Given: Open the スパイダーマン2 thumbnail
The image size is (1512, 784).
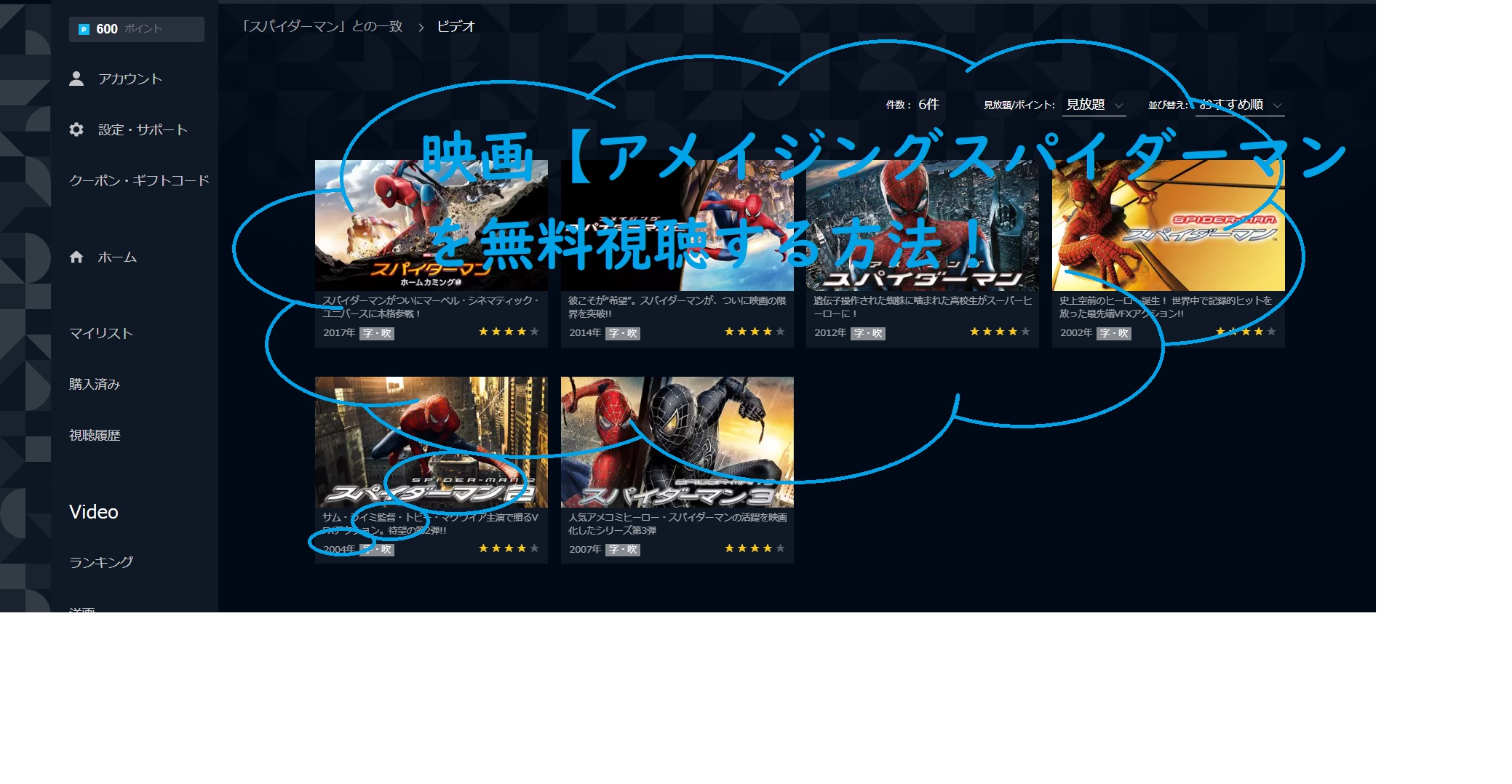Looking at the screenshot, I should [431, 442].
